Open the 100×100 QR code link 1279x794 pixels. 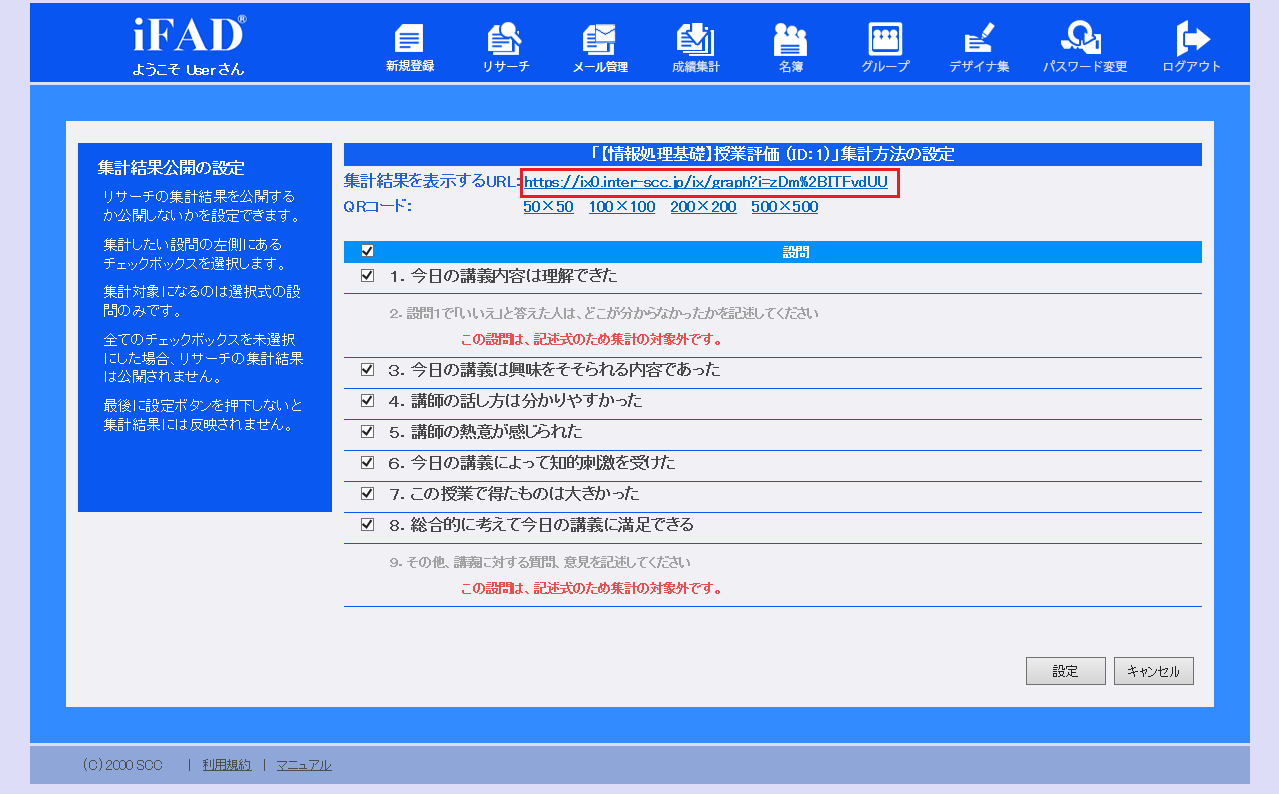[x=622, y=207]
